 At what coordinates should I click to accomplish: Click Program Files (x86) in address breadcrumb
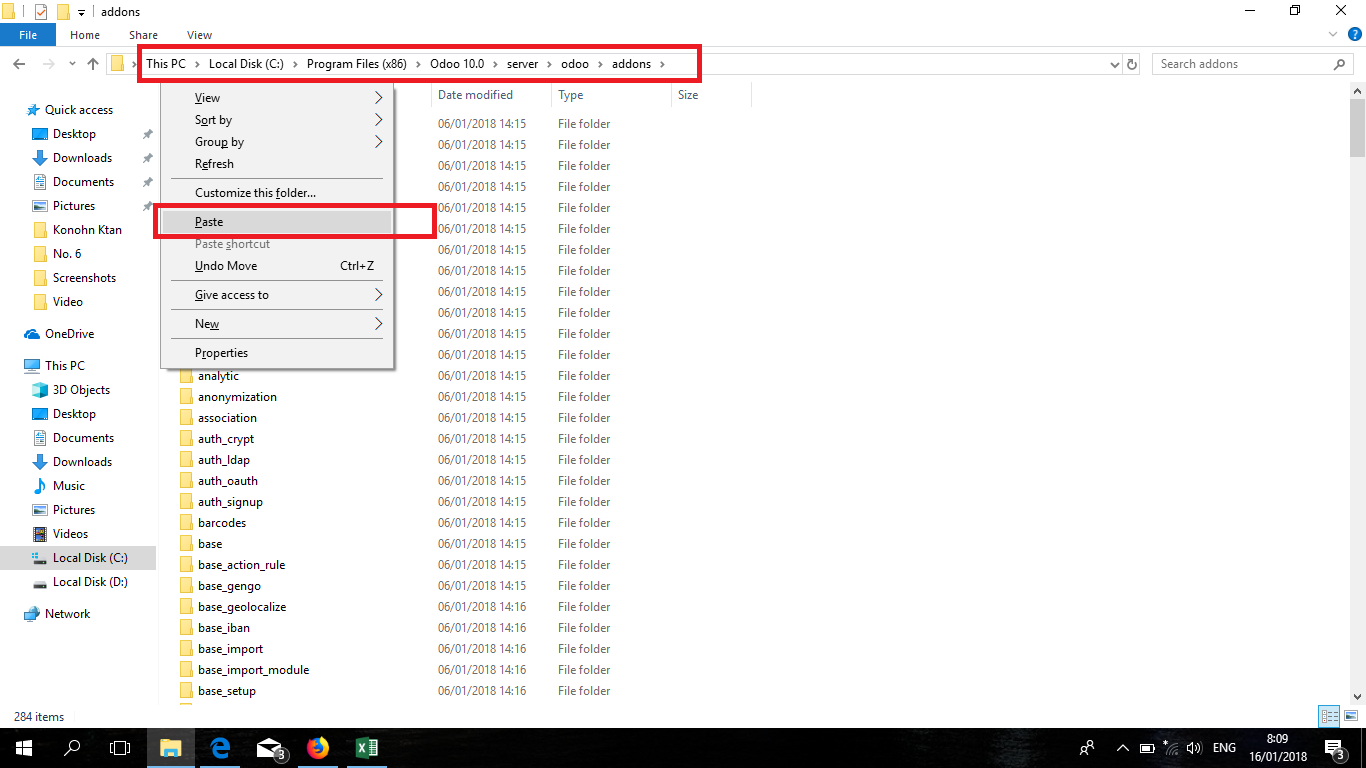click(x=356, y=64)
